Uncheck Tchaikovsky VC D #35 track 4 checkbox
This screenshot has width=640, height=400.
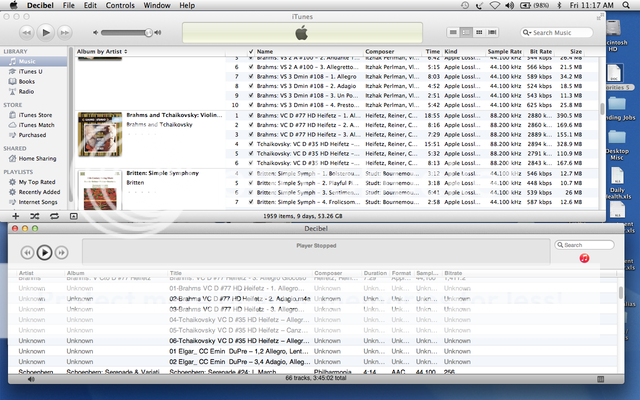pos(251,144)
